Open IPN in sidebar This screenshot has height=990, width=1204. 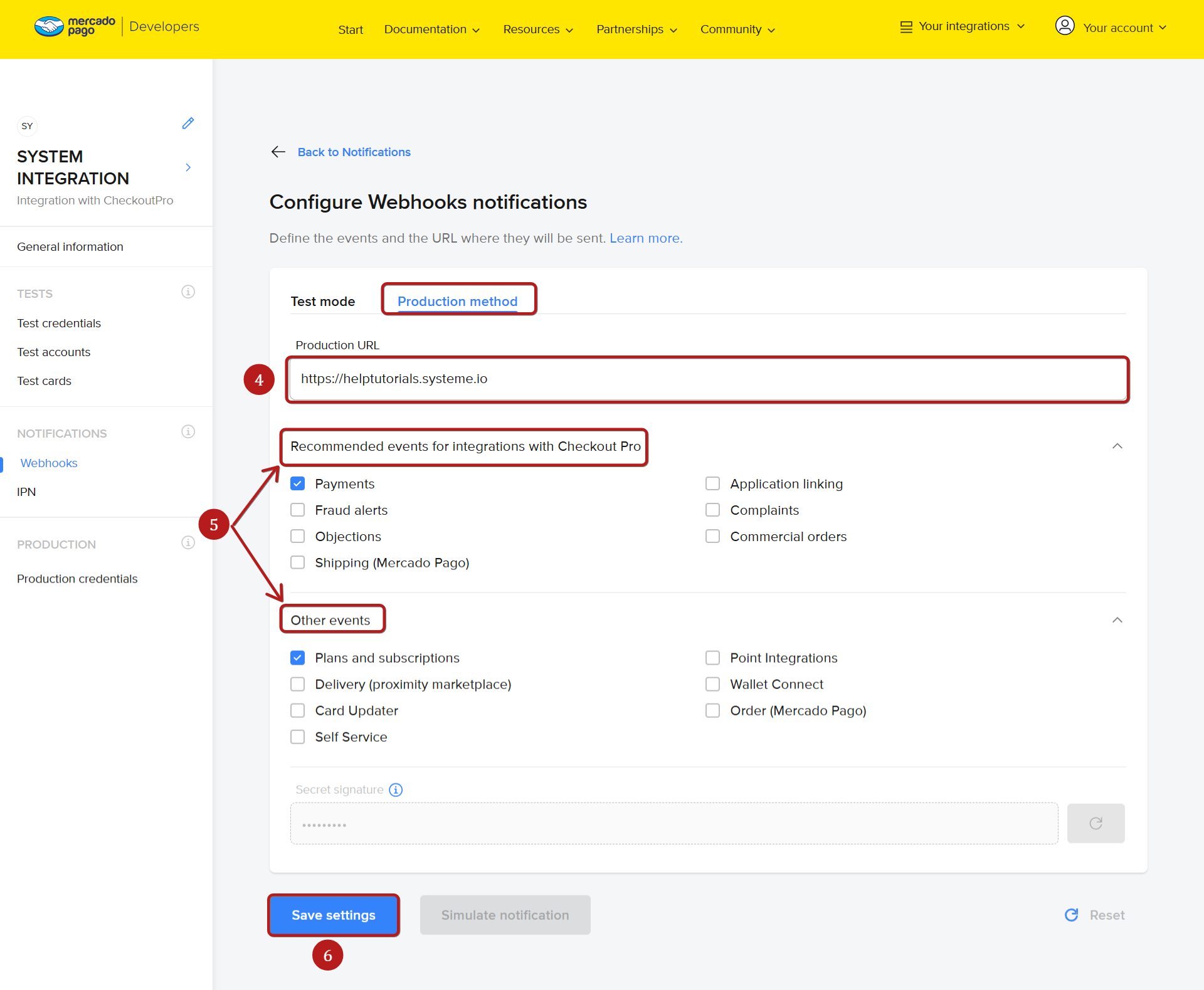click(x=26, y=492)
